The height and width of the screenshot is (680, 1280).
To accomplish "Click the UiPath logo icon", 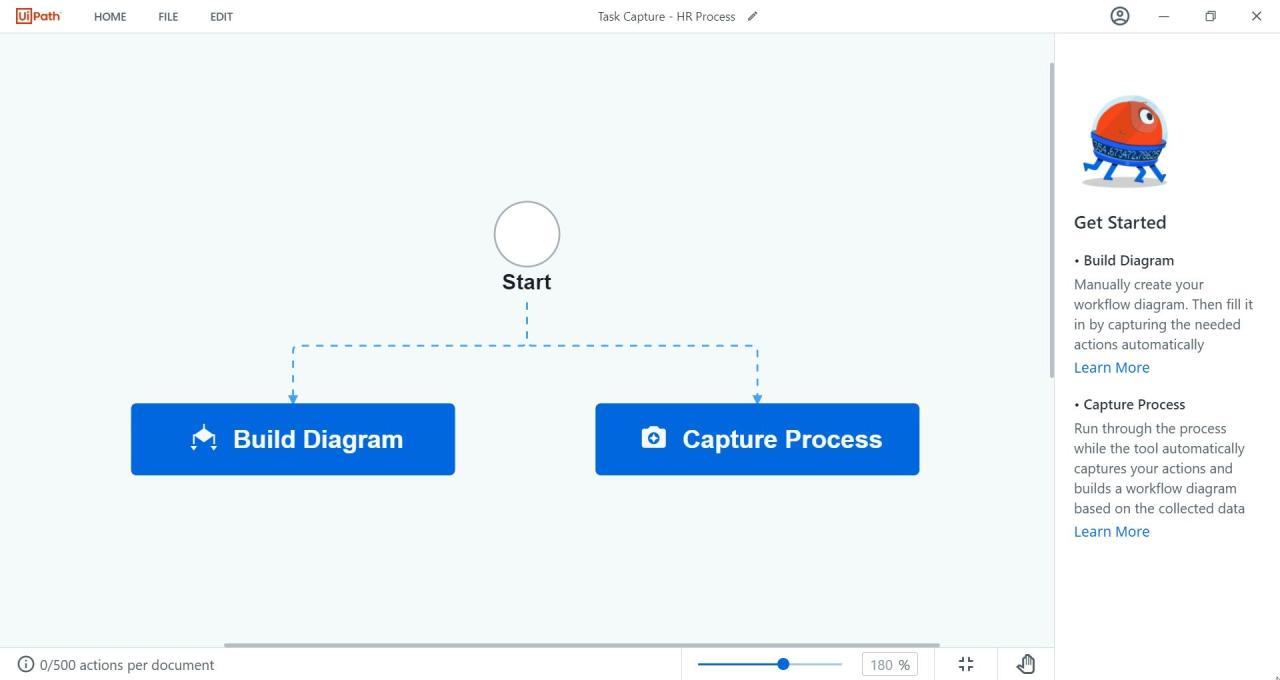I will [38, 16].
